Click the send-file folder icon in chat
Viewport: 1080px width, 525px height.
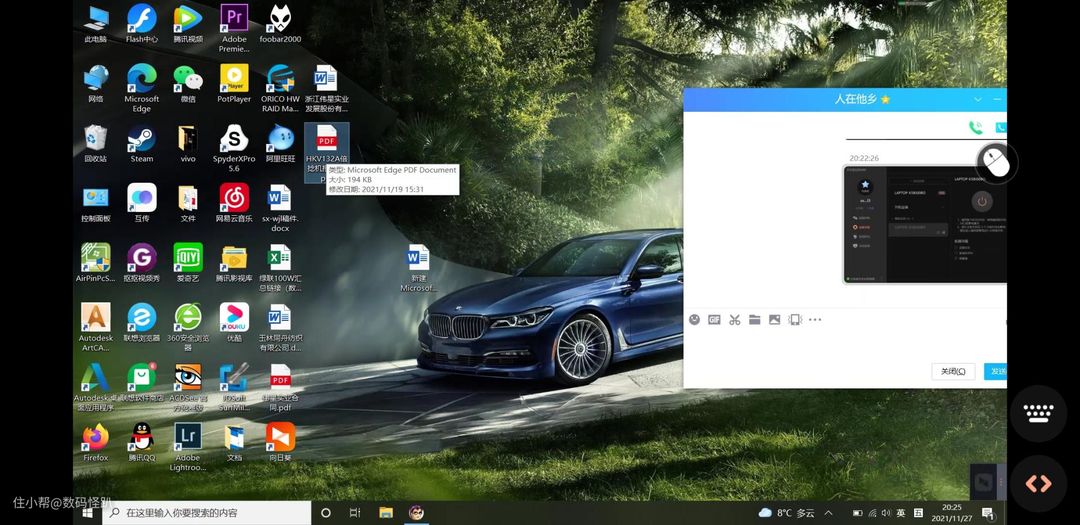[754, 320]
